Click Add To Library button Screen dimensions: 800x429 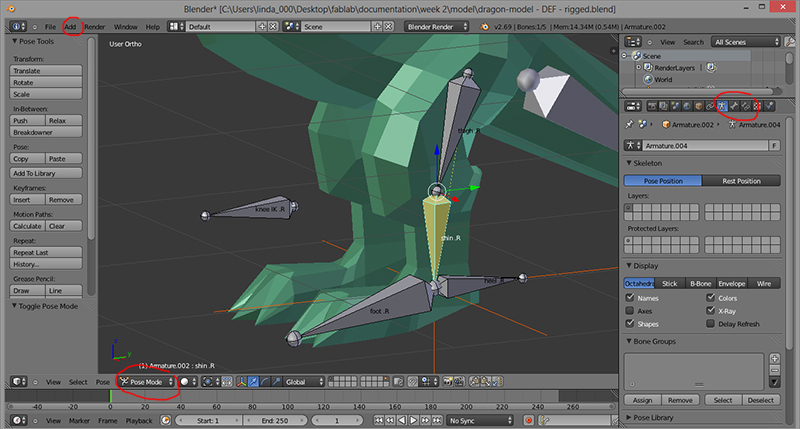46,173
